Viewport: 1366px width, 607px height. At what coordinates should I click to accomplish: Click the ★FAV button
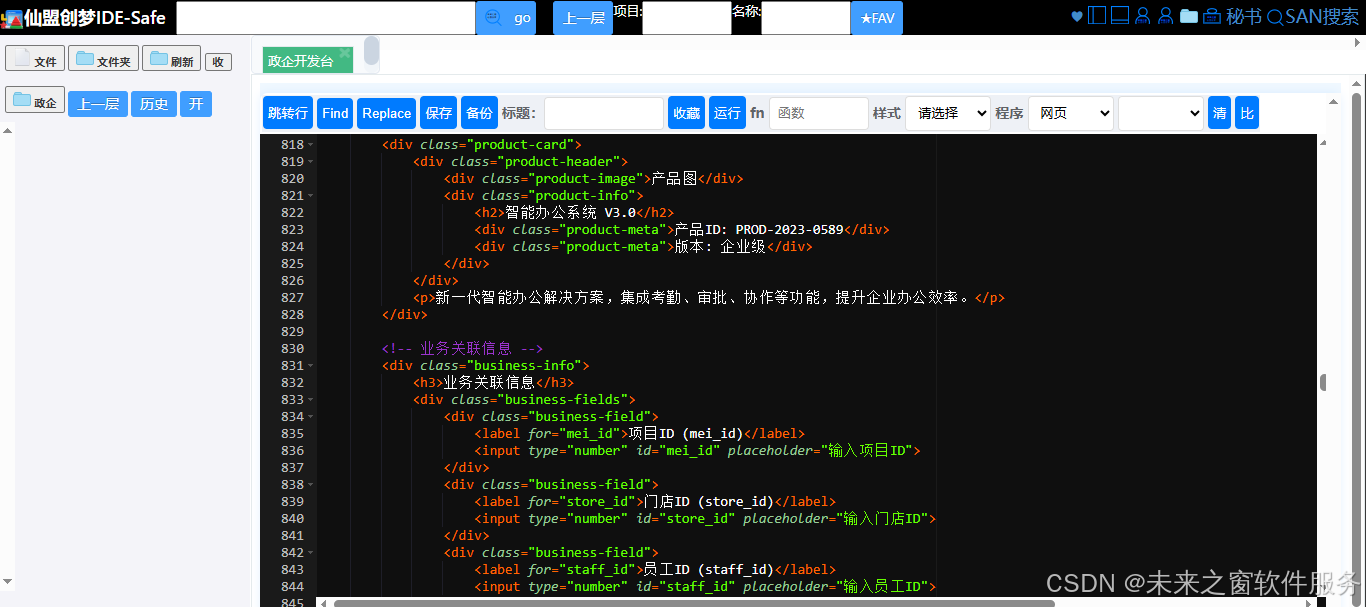877,18
